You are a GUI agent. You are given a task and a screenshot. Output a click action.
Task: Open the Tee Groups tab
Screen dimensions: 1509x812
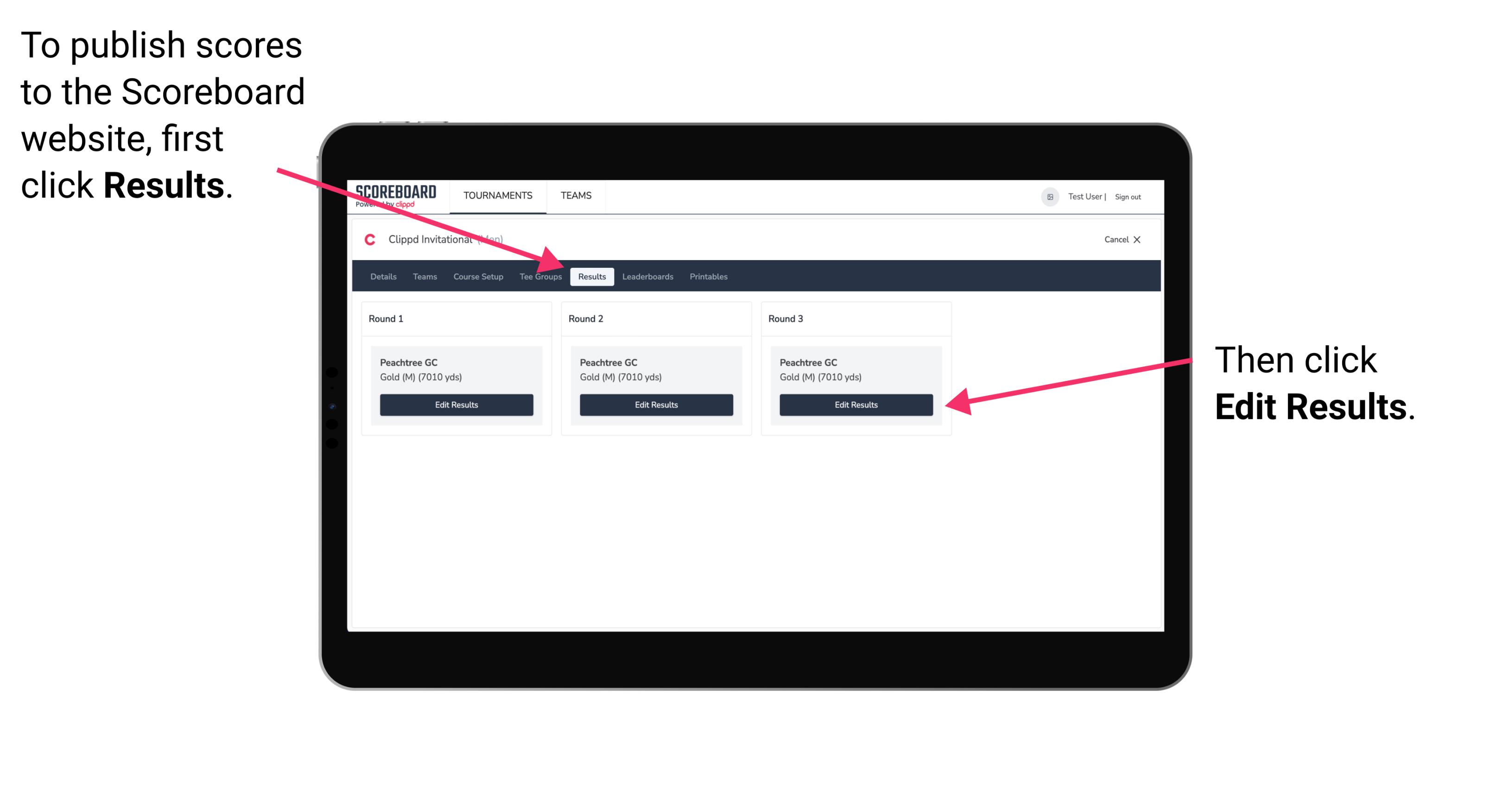click(x=540, y=277)
